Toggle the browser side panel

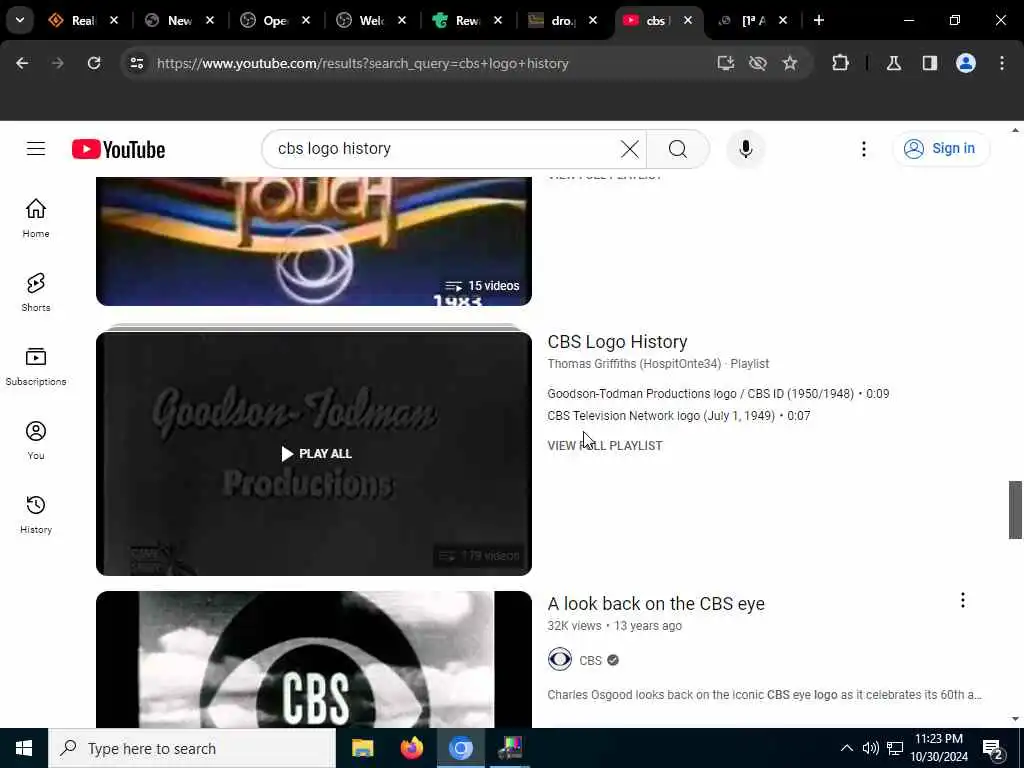click(930, 63)
